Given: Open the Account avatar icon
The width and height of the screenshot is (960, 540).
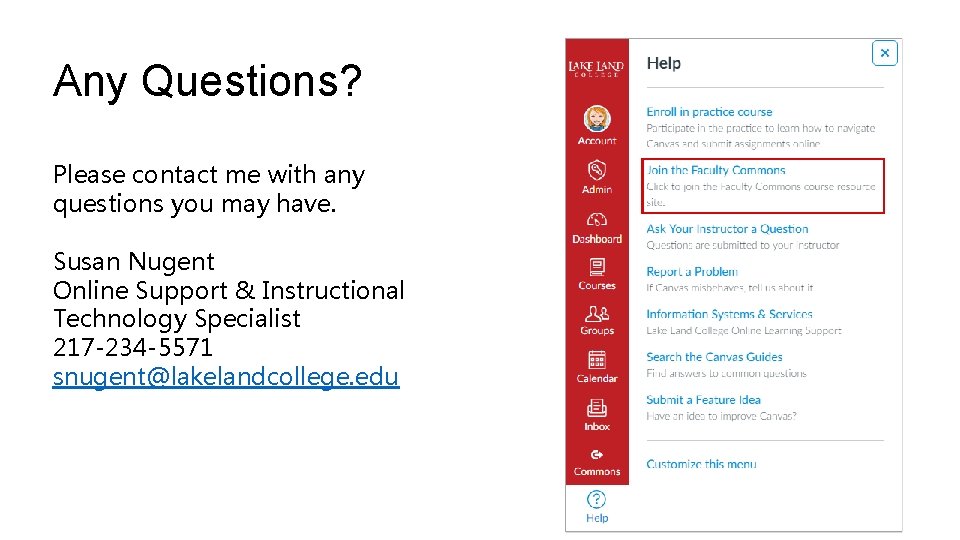Looking at the screenshot, I should point(597,120).
